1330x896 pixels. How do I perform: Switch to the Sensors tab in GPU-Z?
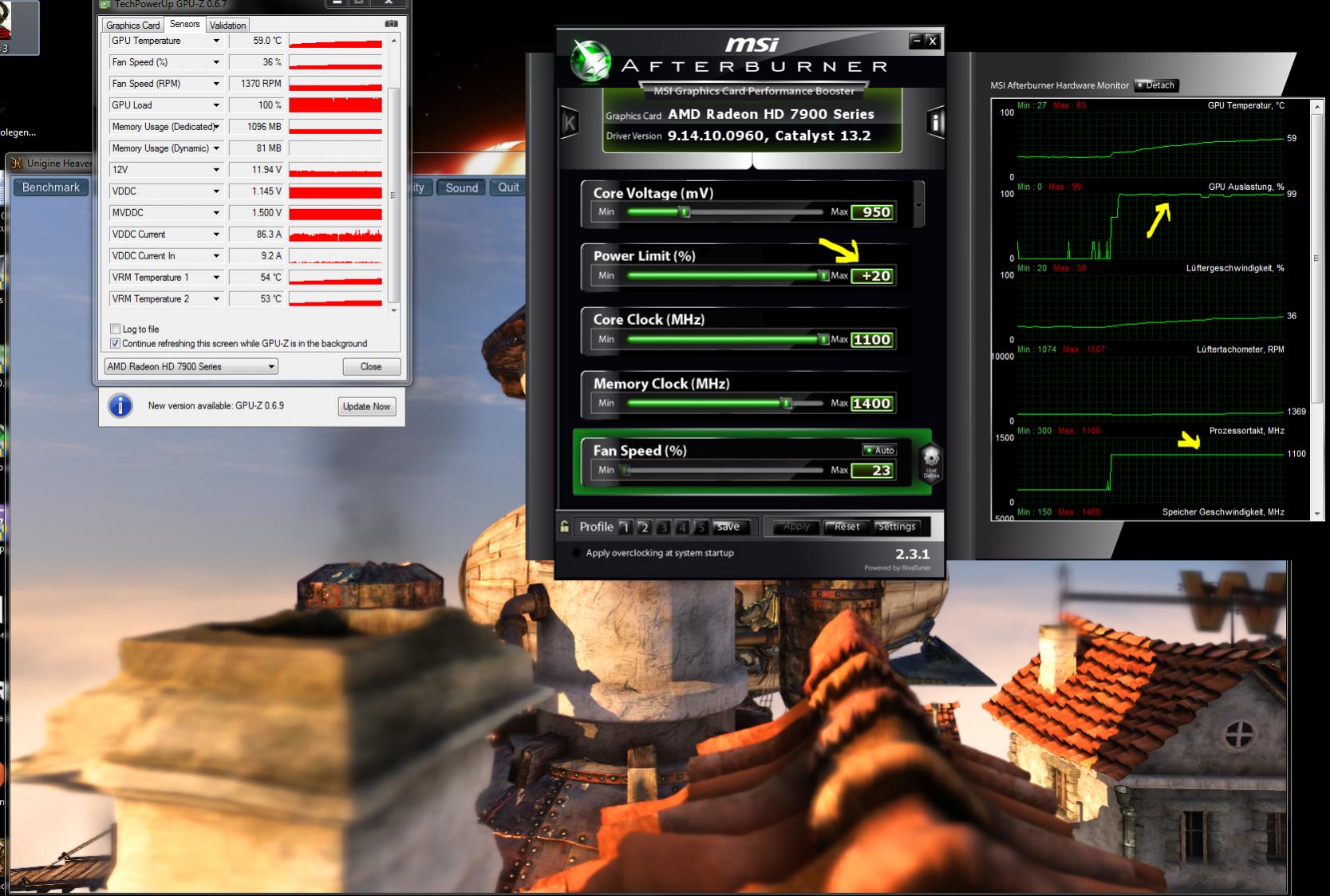pyautogui.click(x=184, y=24)
